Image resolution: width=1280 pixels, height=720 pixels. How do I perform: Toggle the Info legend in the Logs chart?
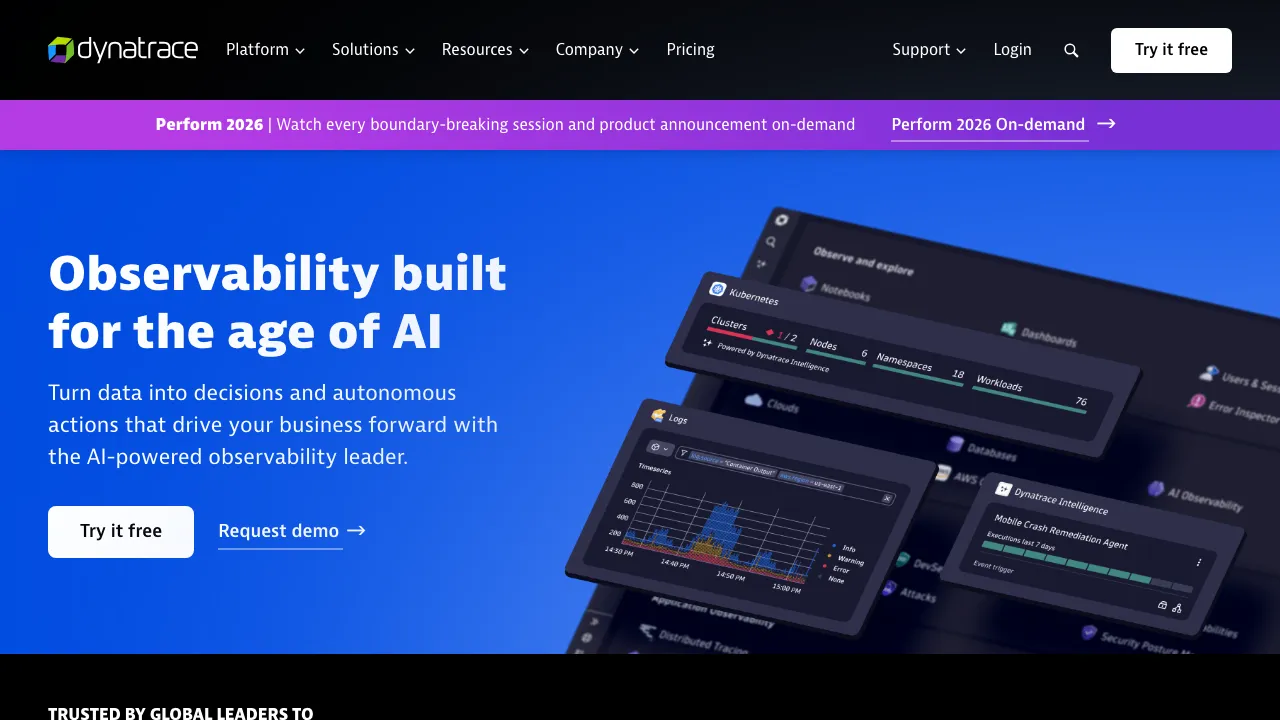[847, 548]
